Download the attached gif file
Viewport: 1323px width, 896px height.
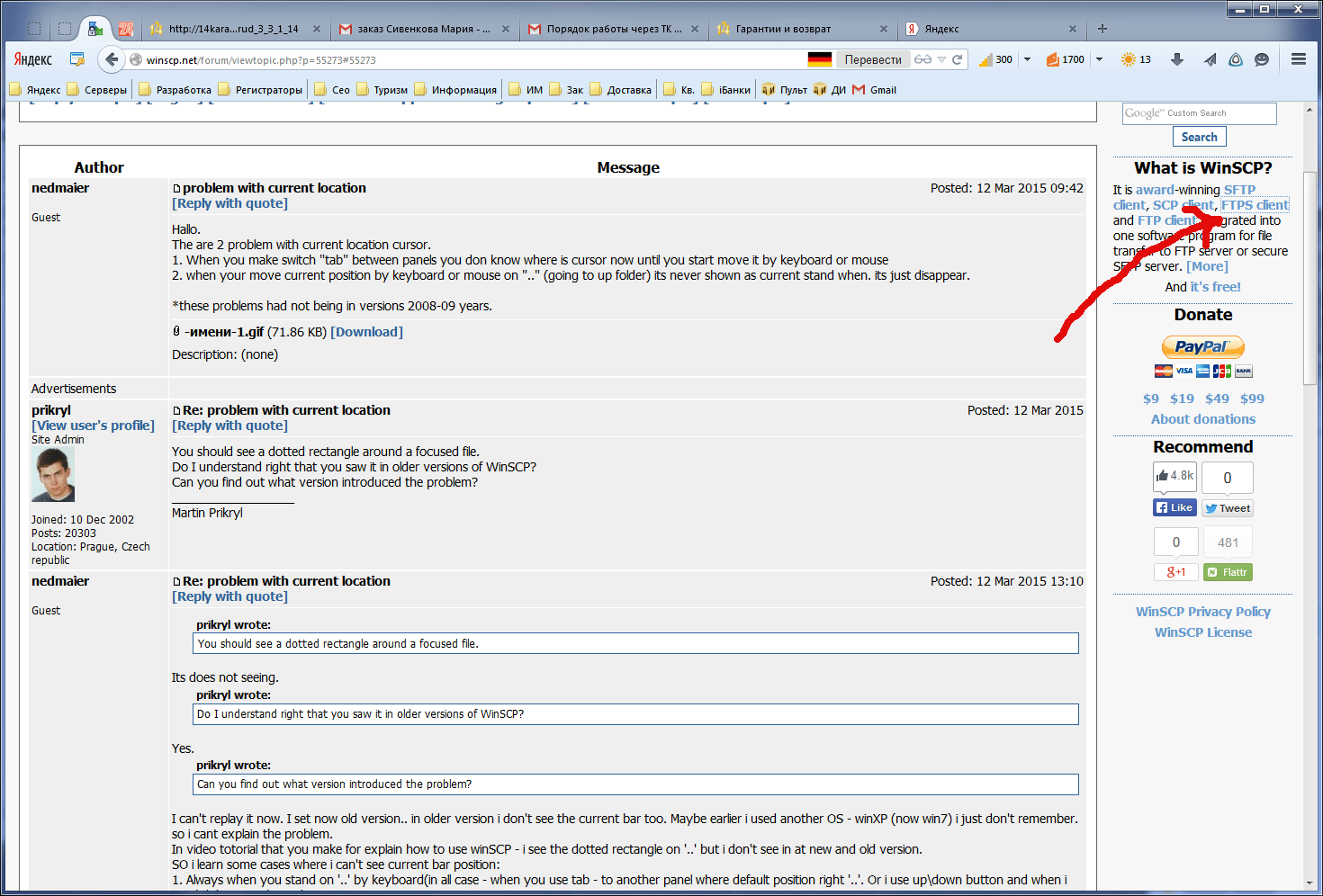click(366, 332)
